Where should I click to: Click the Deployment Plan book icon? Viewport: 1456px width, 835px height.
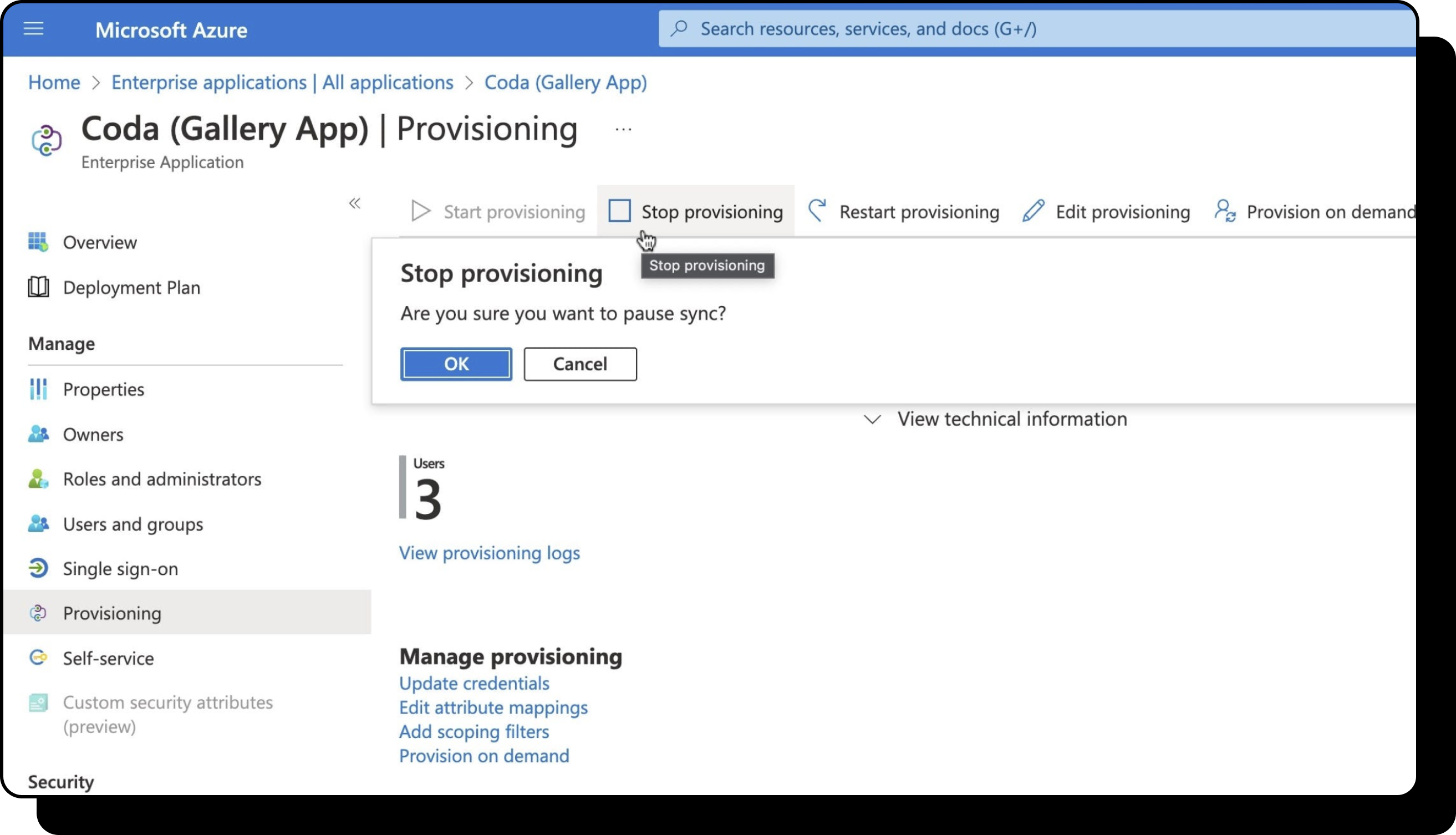coord(38,287)
